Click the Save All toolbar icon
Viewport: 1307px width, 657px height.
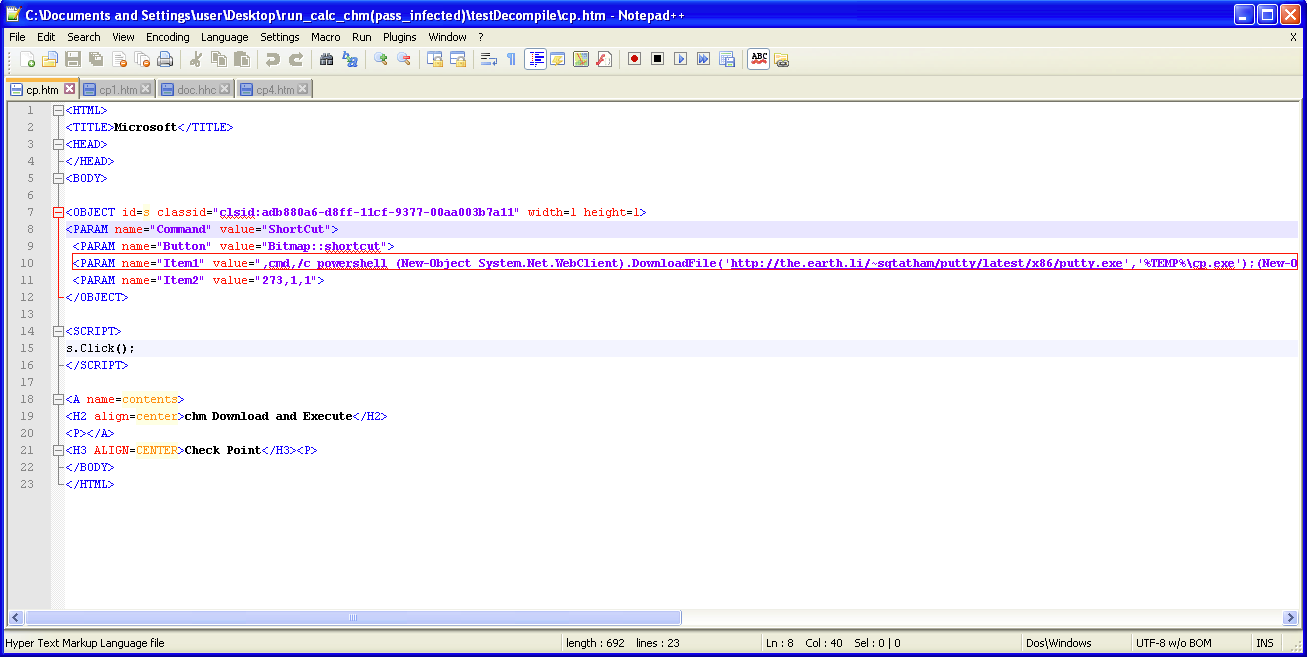click(x=96, y=59)
